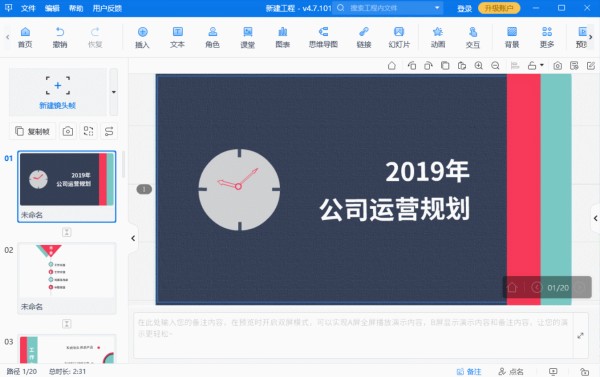This screenshot has height=377, width=600.
Task: Click the status bar presentation screen icon
Action: click(553, 372)
